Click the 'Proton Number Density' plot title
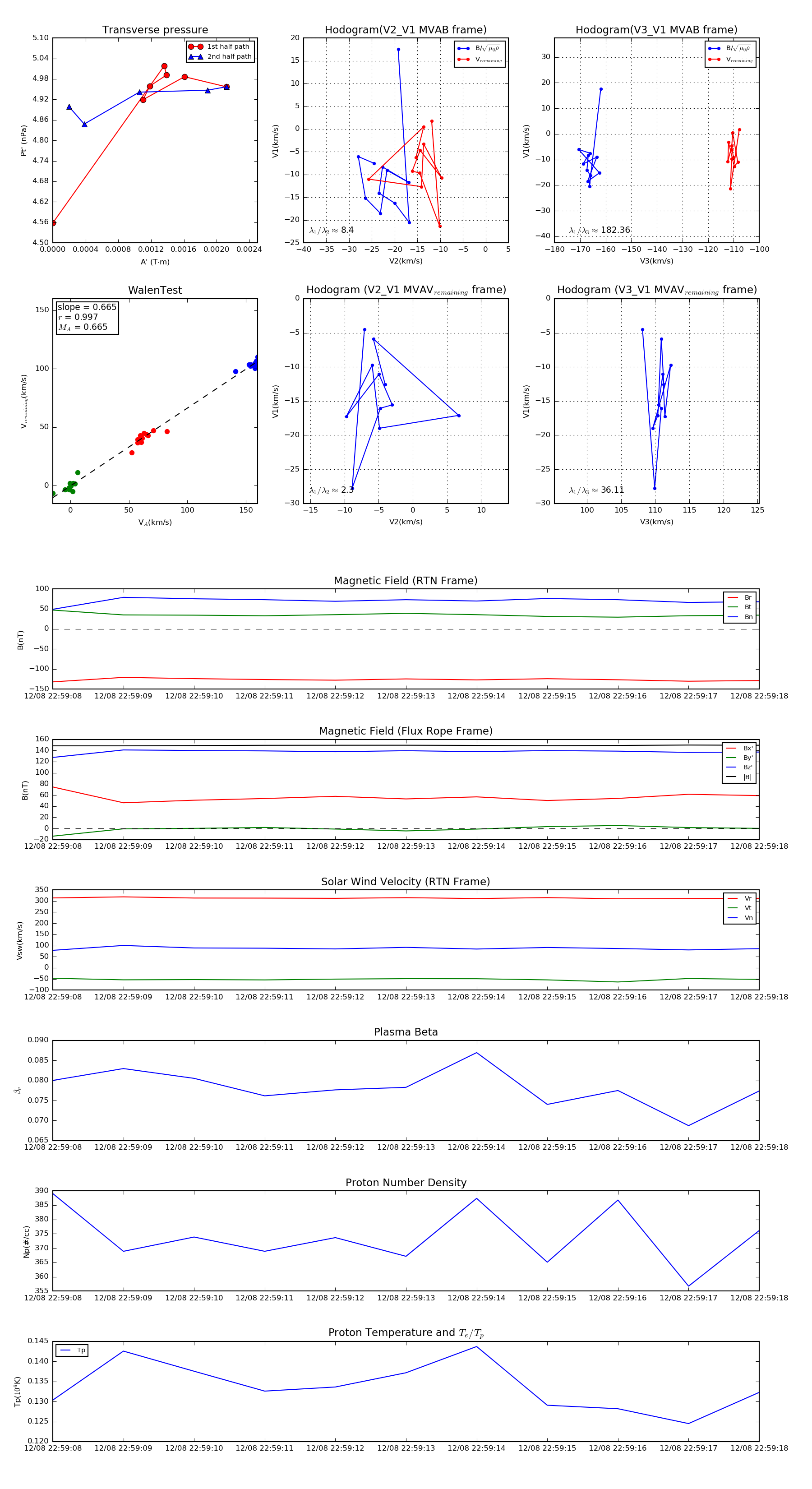The height and width of the screenshot is (1489, 812). 406,1183
